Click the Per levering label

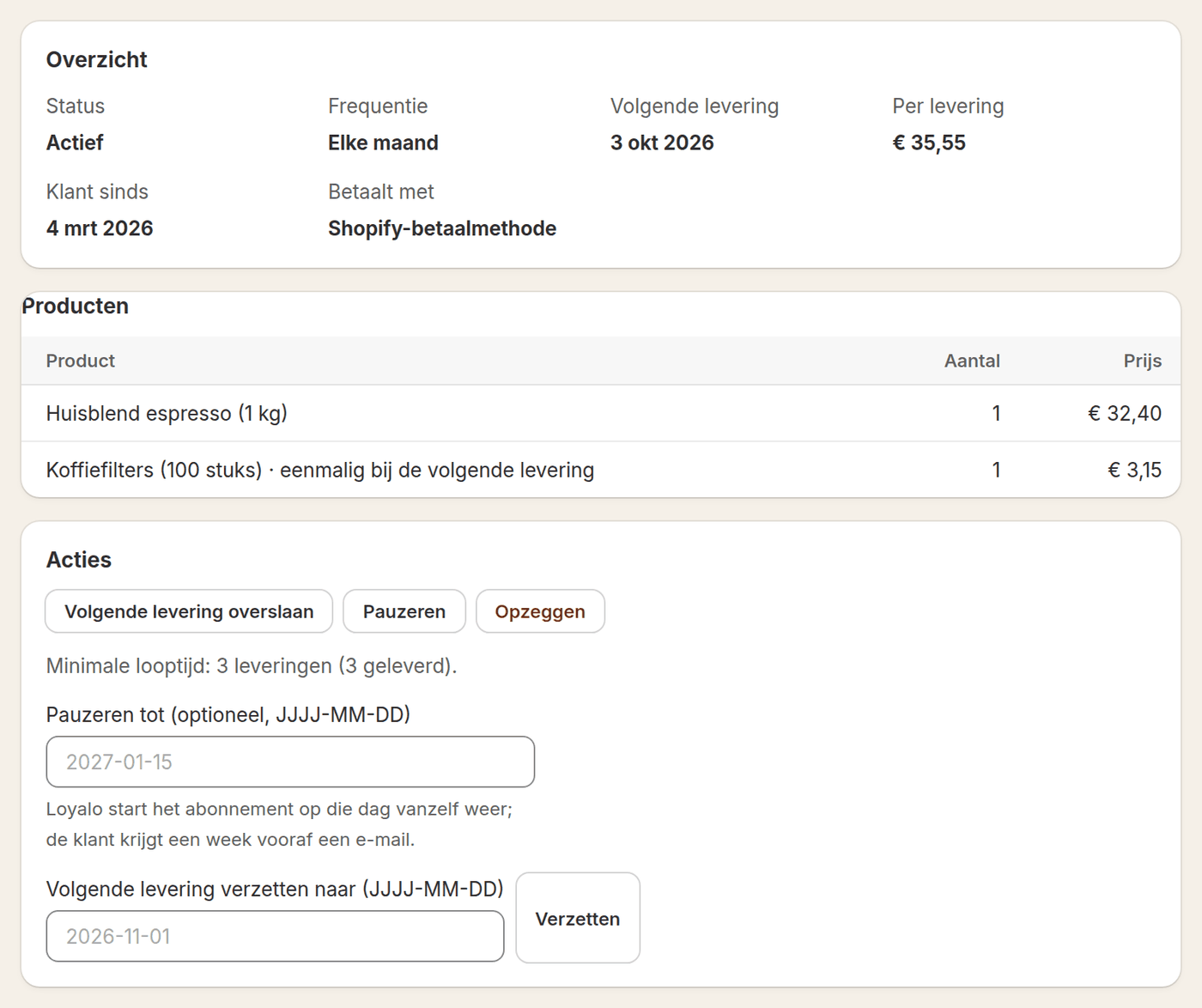coord(948,106)
